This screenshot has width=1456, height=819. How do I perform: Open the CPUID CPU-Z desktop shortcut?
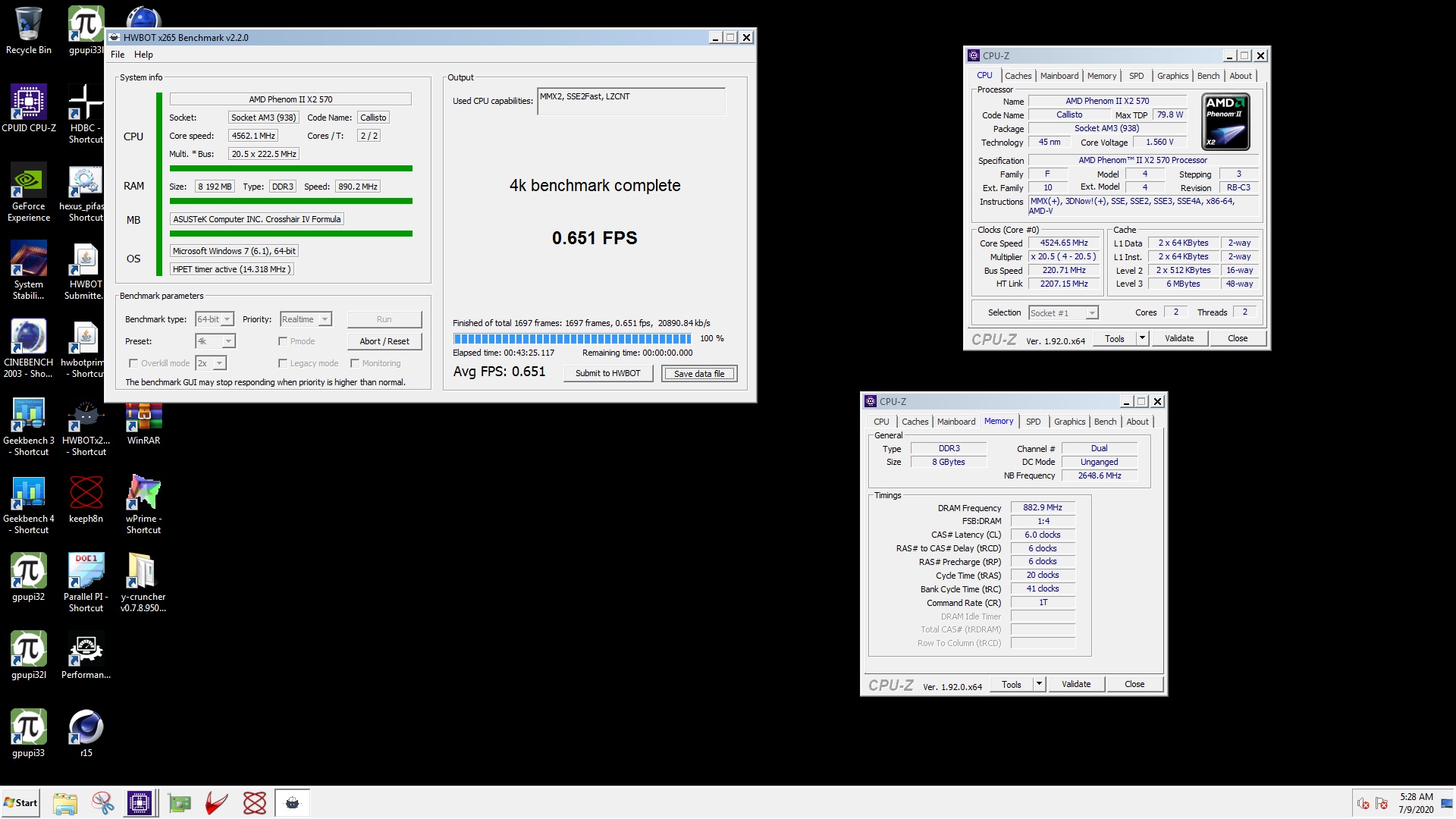click(x=28, y=108)
